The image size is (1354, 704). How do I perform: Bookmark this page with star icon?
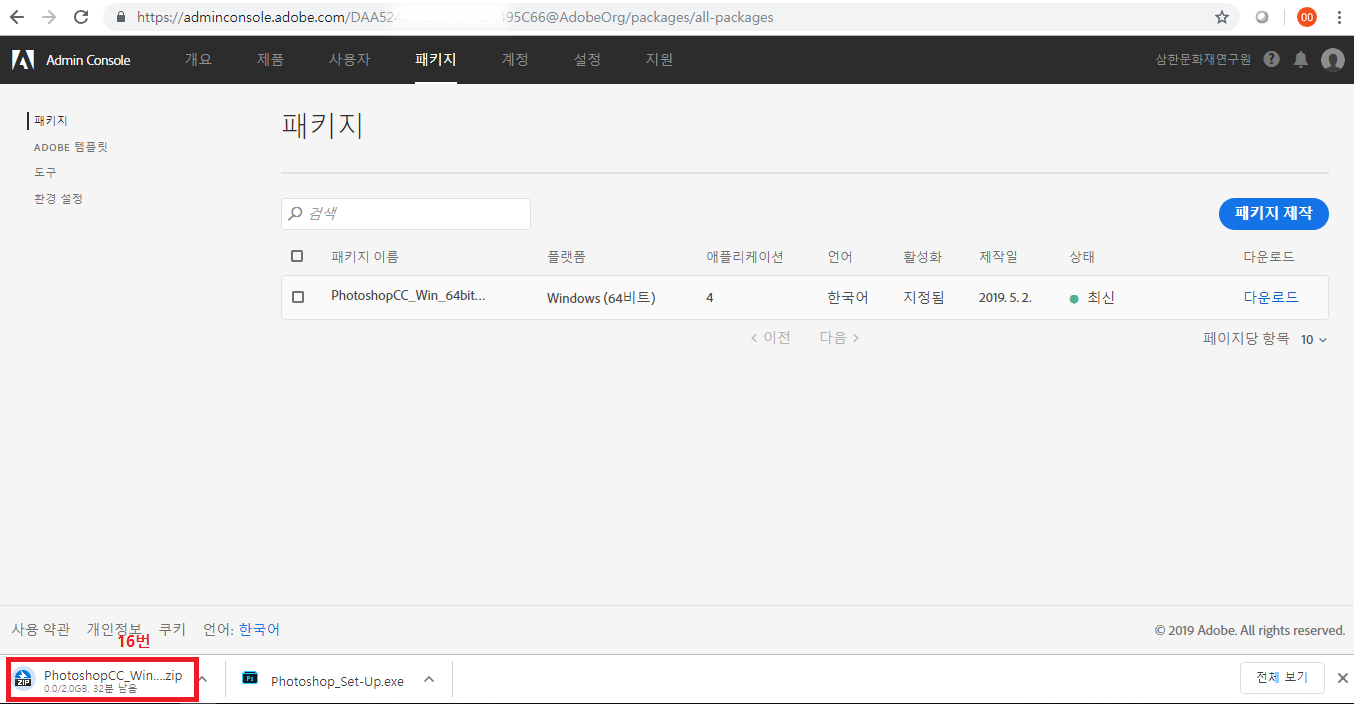pos(1222,17)
